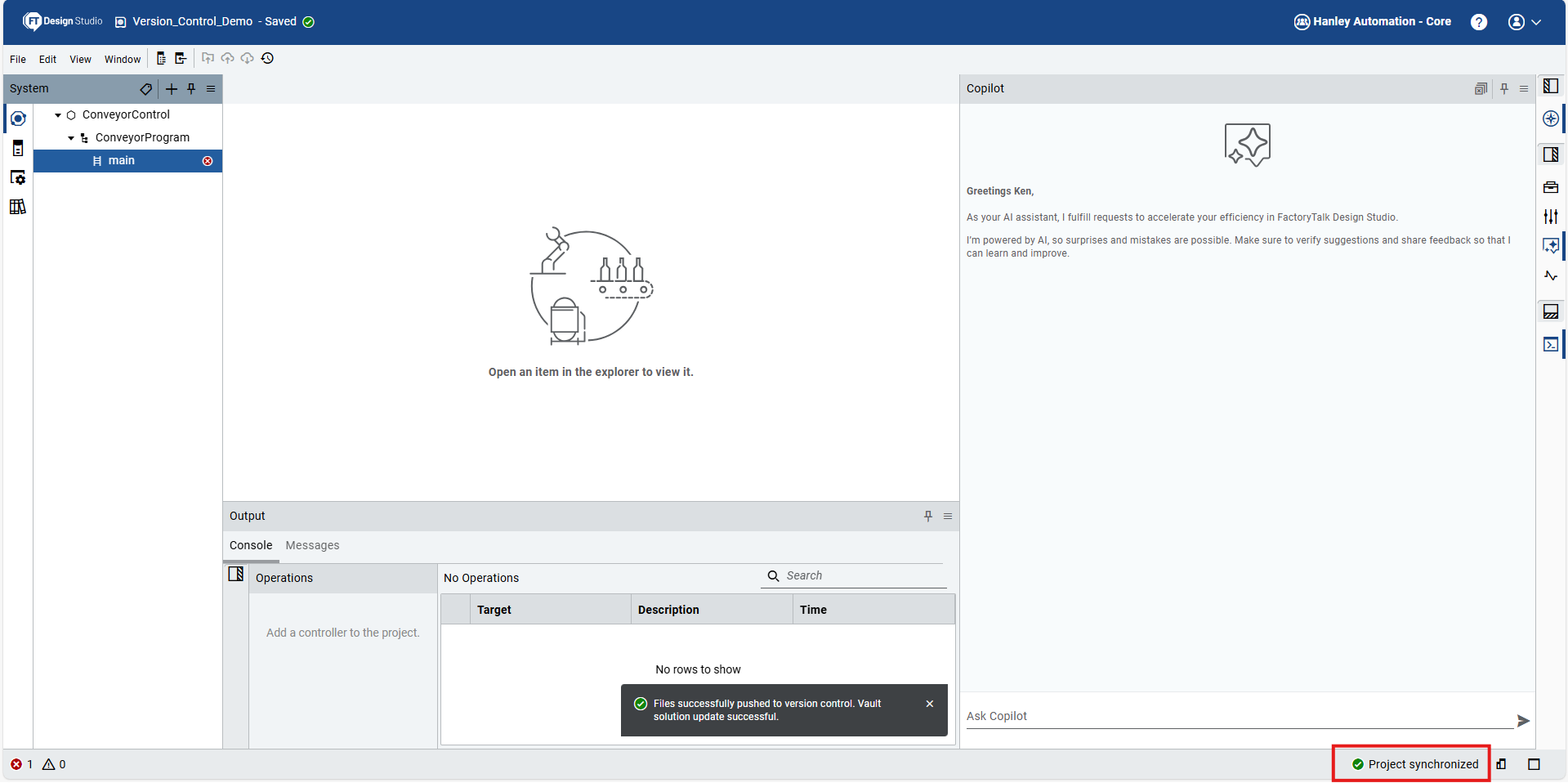Pin the Copilot panel

coord(1504,89)
